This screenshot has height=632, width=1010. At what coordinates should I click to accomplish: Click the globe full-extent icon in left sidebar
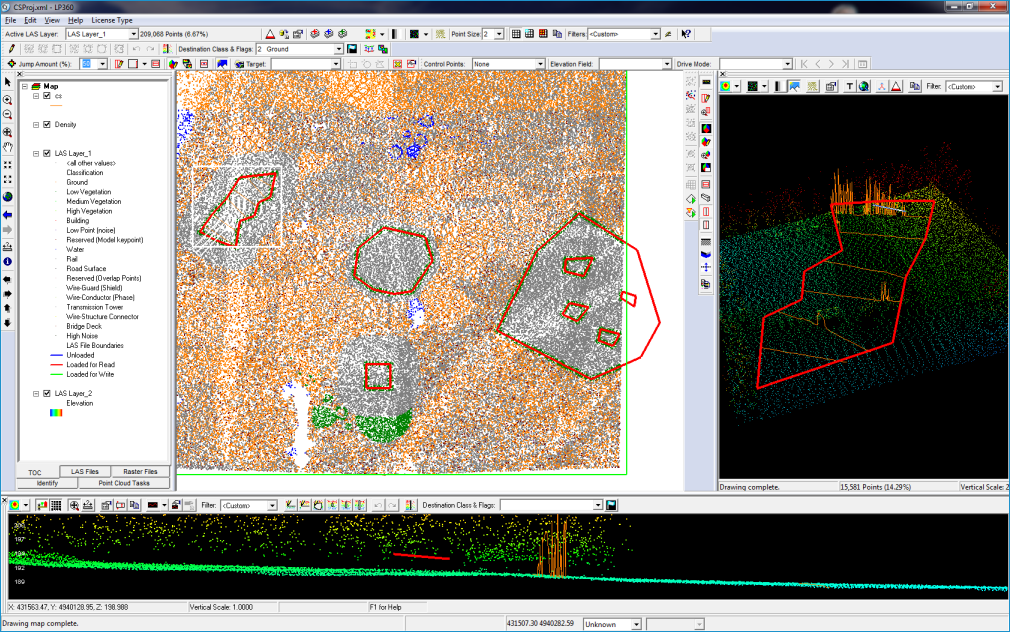pyautogui.click(x=8, y=196)
